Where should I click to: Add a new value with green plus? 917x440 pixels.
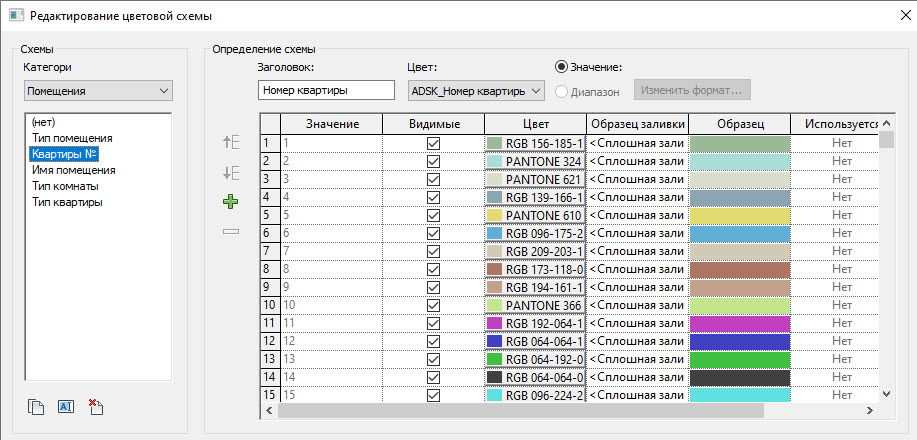point(231,202)
